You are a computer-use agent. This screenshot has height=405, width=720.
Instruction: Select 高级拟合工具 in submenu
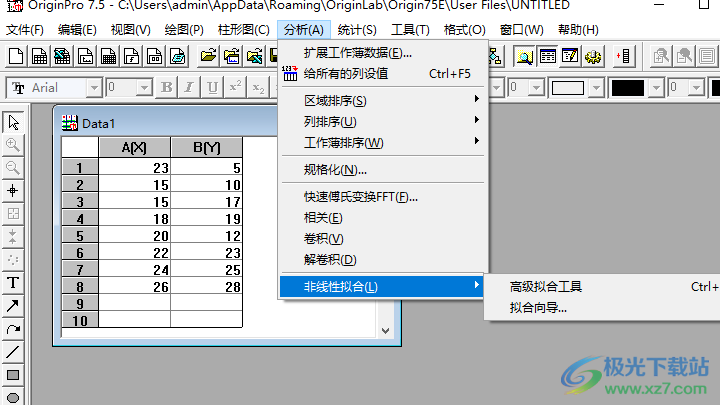click(x=602, y=287)
